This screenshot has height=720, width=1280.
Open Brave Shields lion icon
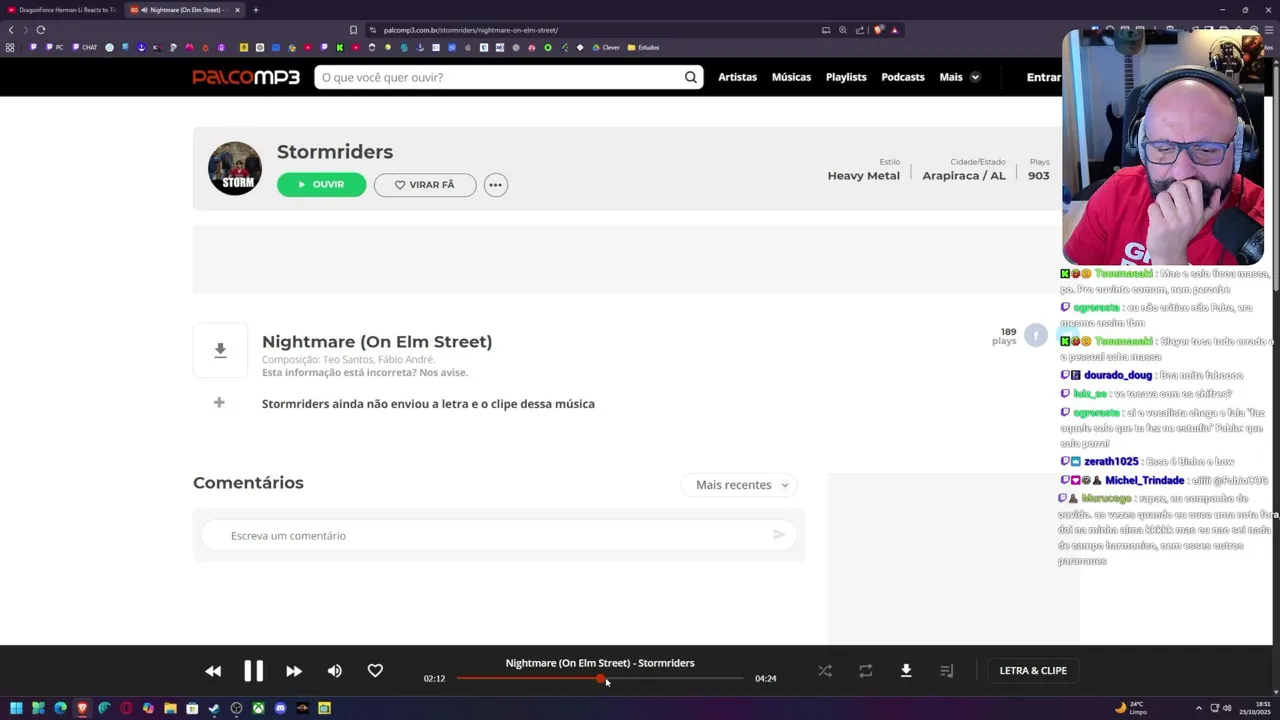point(878,30)
